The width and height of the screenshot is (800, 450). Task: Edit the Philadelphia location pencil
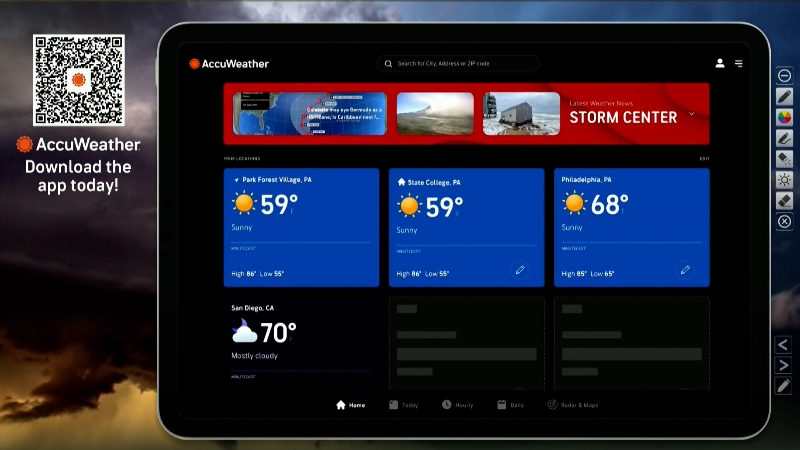pyautogui.click(x=685, y=270)
